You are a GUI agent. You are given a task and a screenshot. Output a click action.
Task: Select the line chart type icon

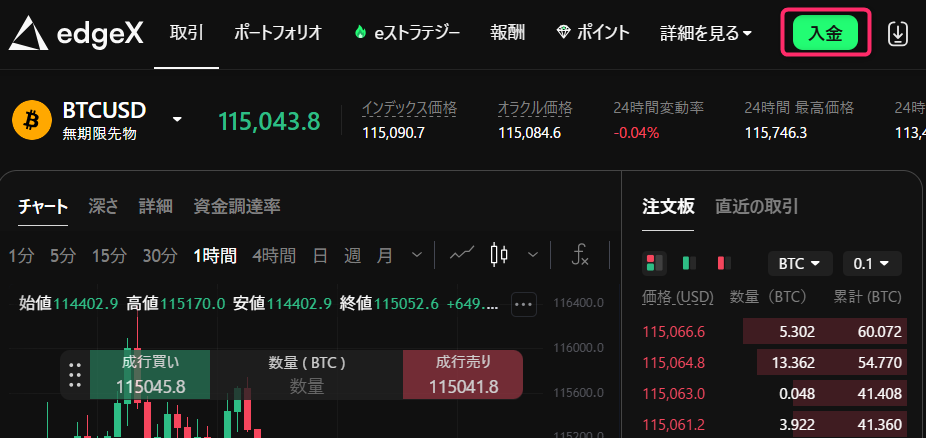(x=462, y=255)
